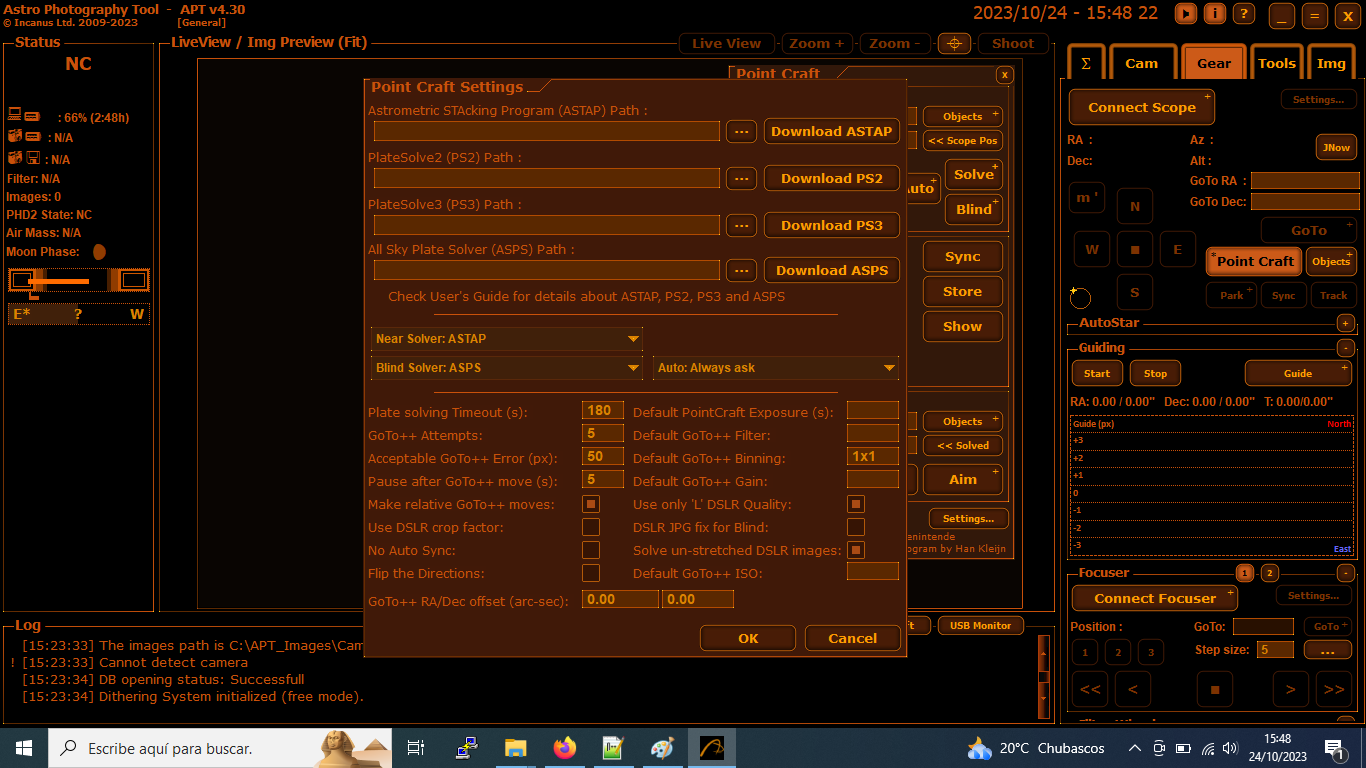Toggle "Use only 'L' DSLR Quality" checkbox

click(x=856, y=505)
